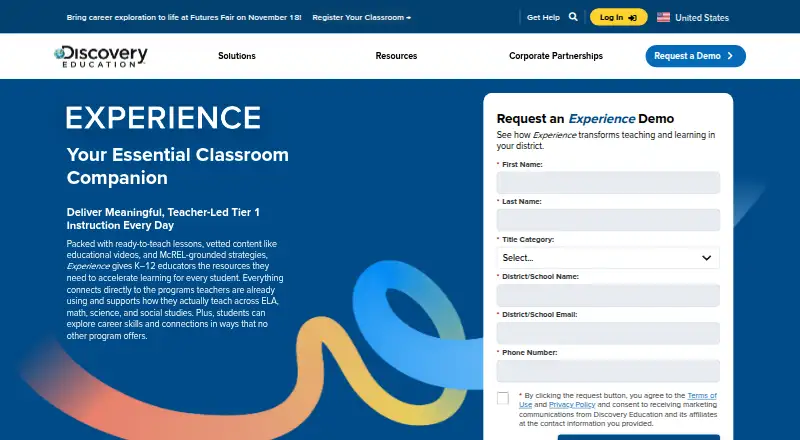Screen dimensions: 800x440
Task: Open the Title Category dropdown
Action: 608,258
